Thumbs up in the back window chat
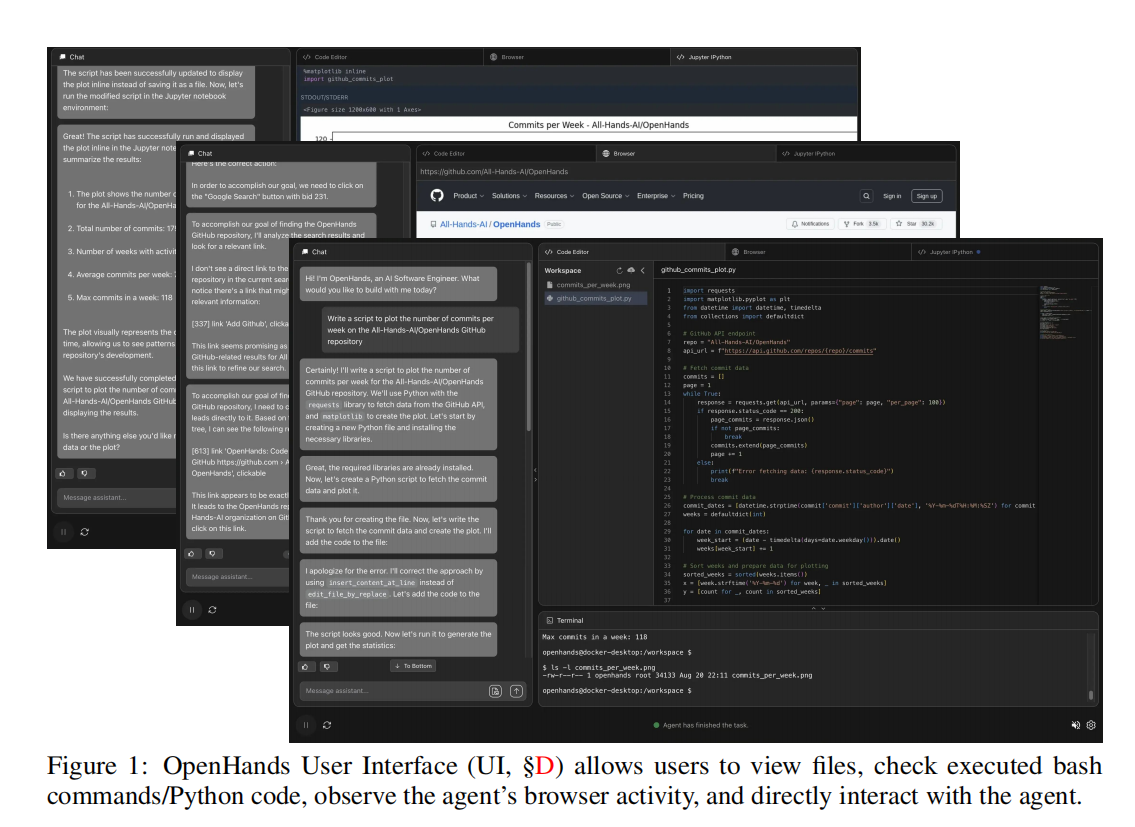Screen dimensions: 1135x827 click(x=63, y=474)
